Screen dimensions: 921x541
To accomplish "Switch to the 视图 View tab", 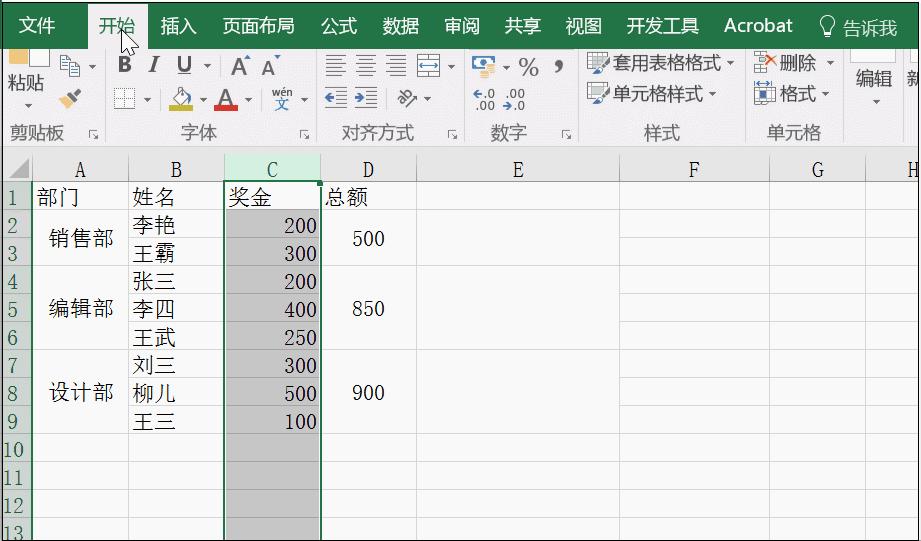I will click(583, 26).
